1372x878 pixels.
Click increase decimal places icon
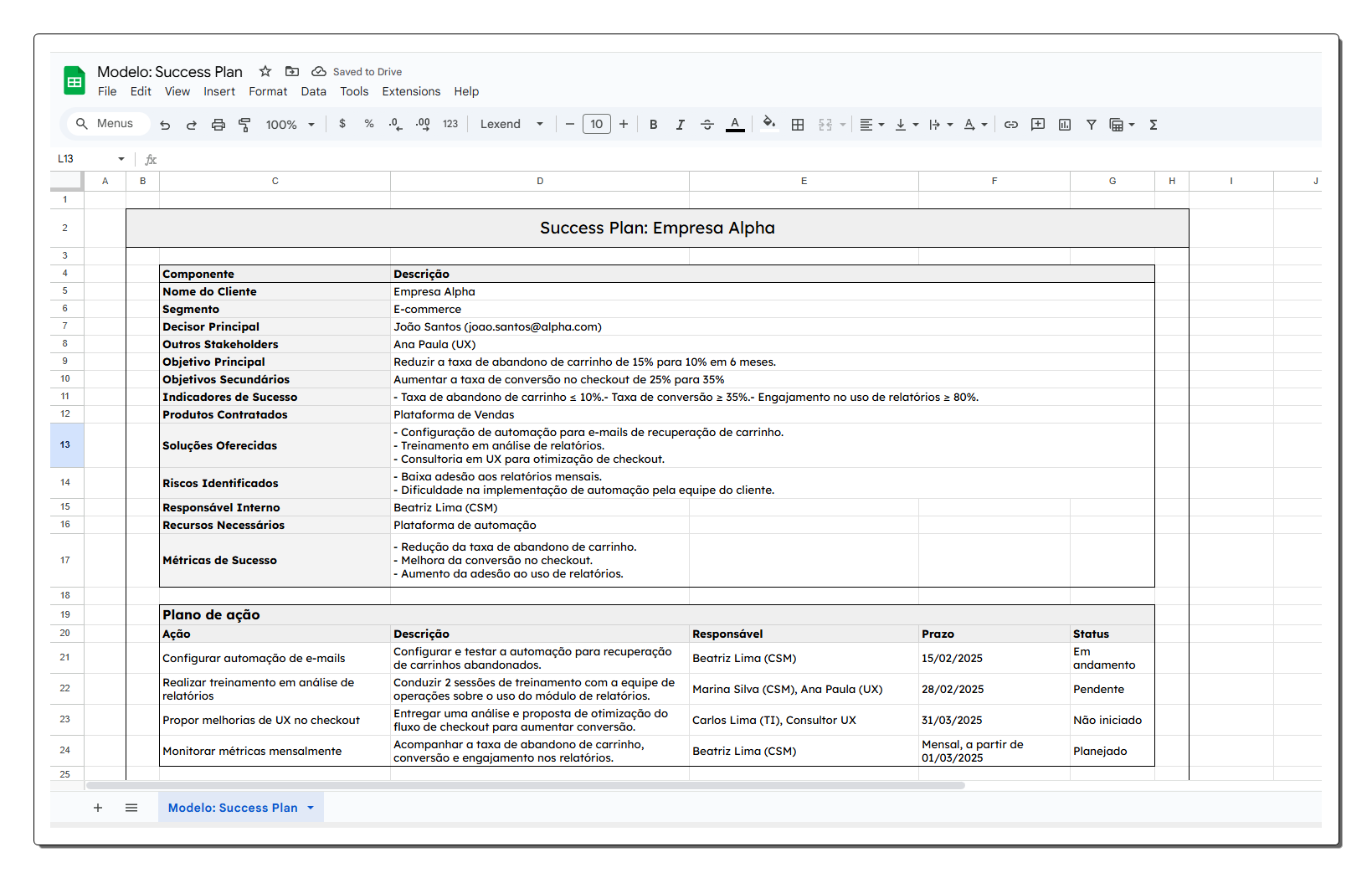423,124
